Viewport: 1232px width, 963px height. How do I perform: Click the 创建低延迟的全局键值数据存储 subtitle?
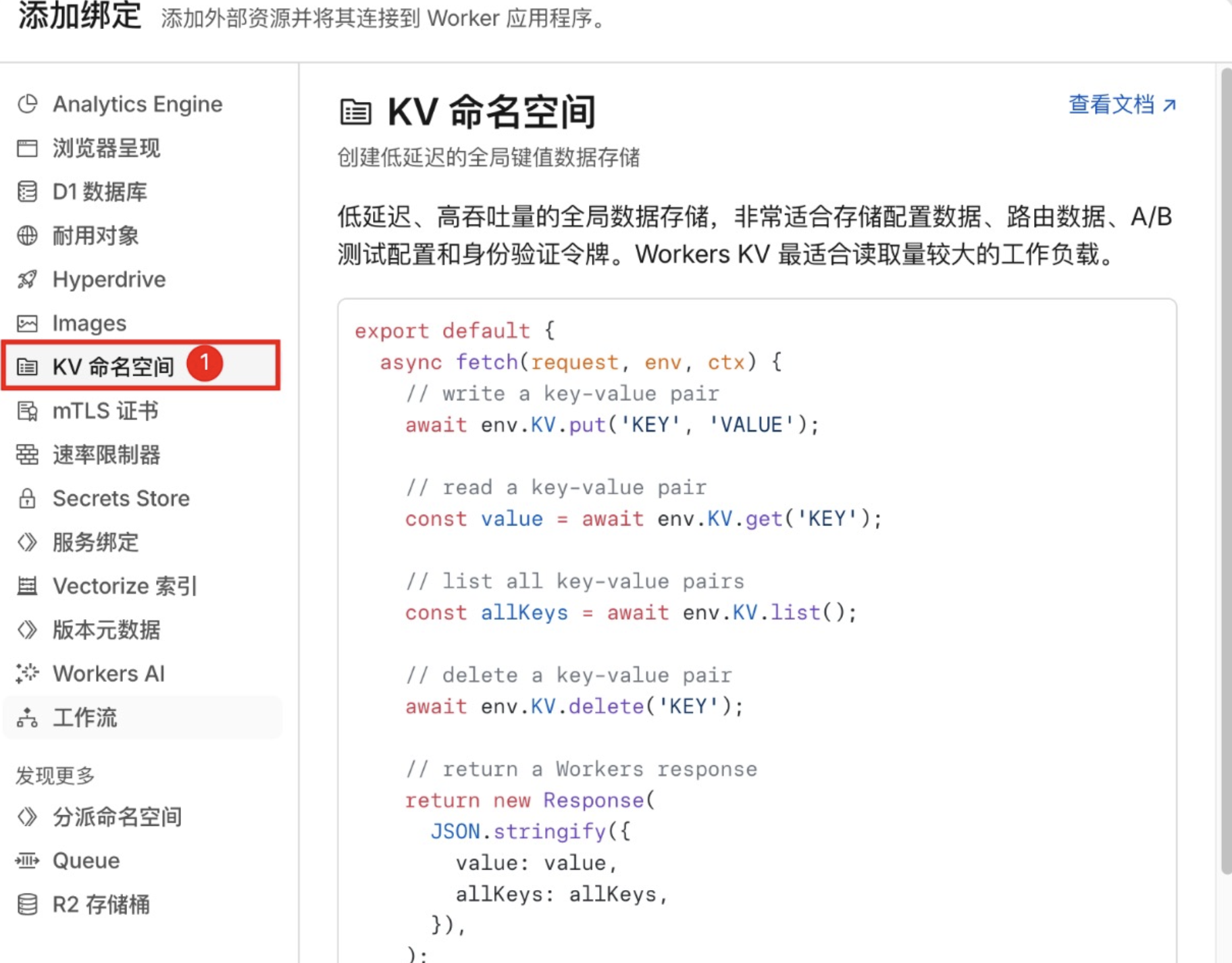pyautogui.click(x=489, y=157)
